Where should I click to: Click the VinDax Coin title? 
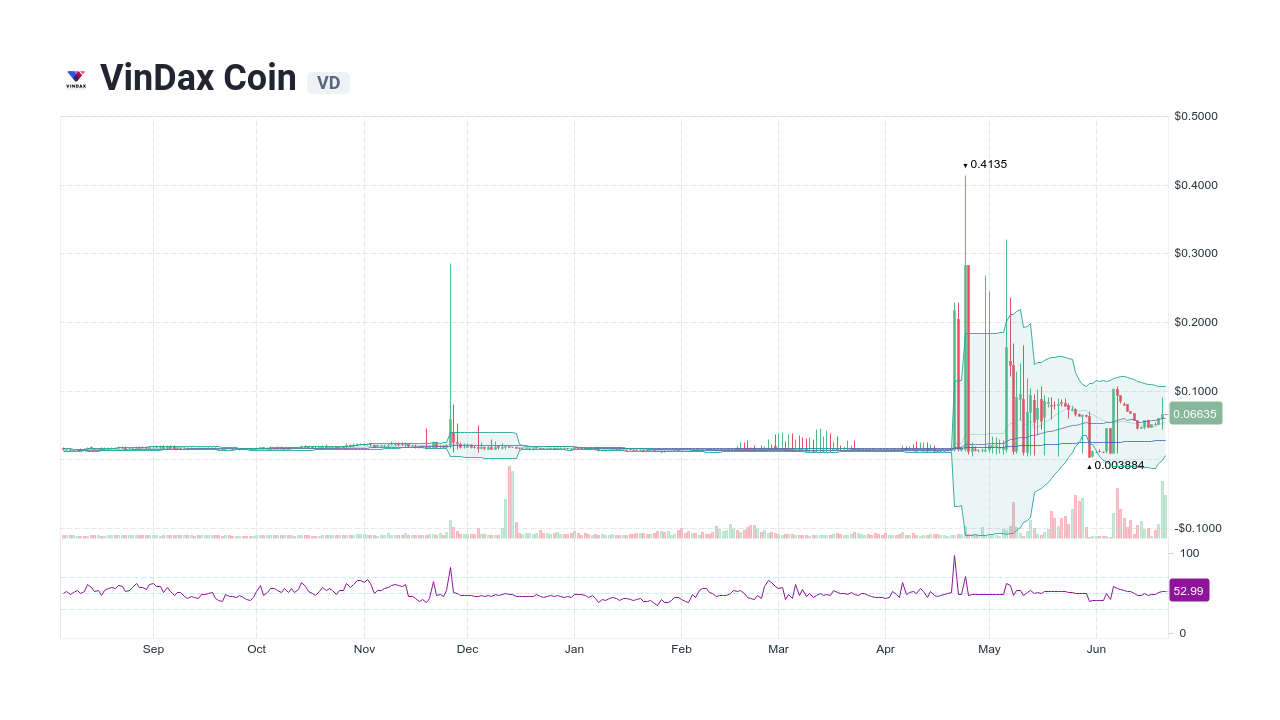click(198, 78)
